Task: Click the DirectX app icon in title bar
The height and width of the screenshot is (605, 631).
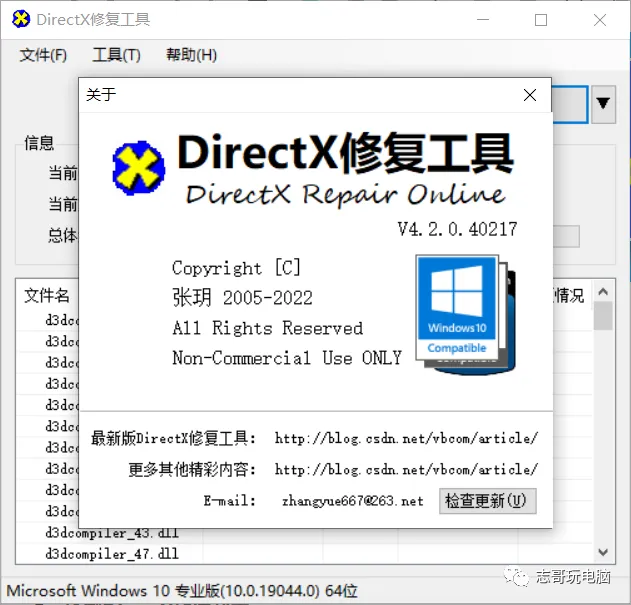Action: (20, 20)
